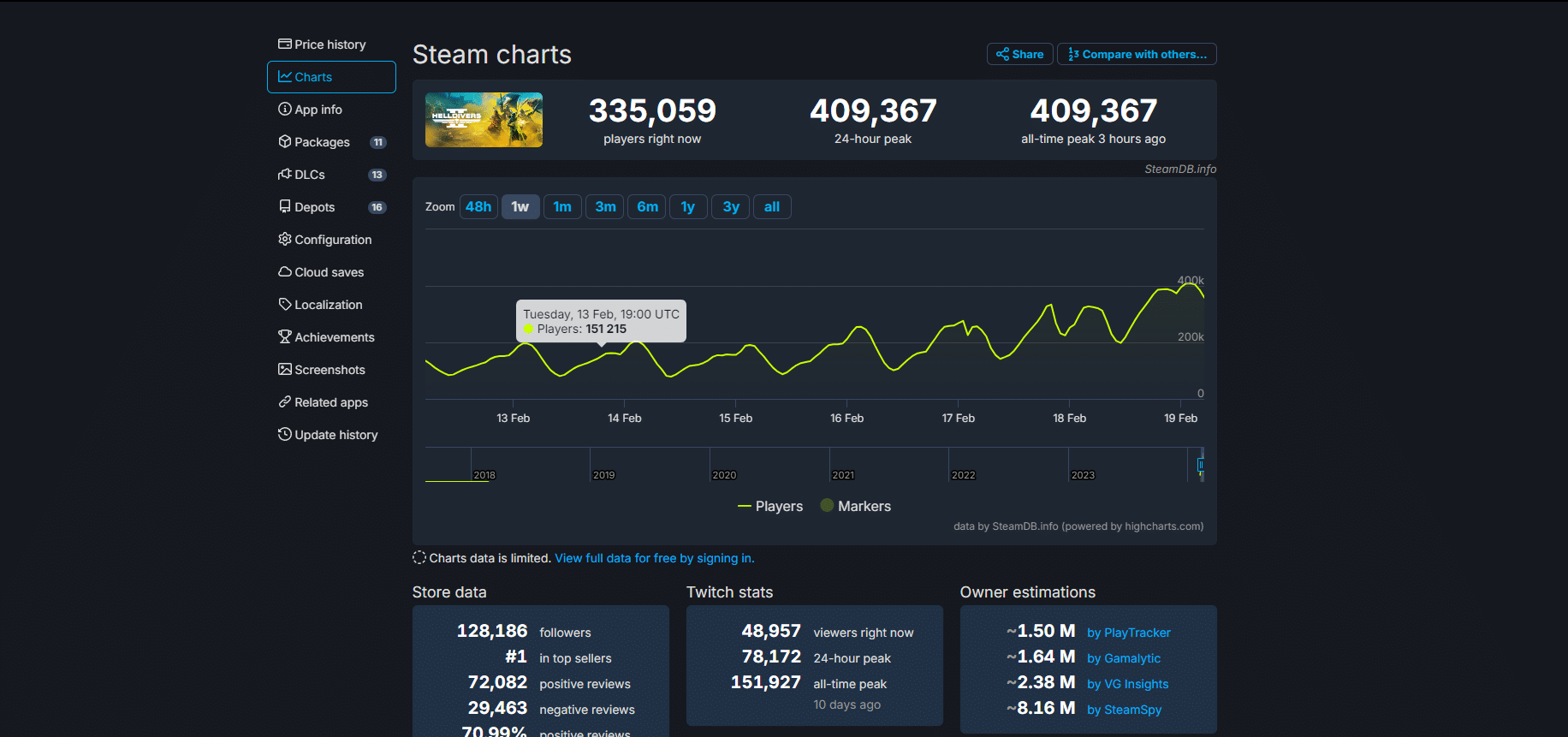Image resolution: width=1568 pixels, height=737 pixels.
Task: Toggle Markers visibility in chart legend
Action: point(855,506)
